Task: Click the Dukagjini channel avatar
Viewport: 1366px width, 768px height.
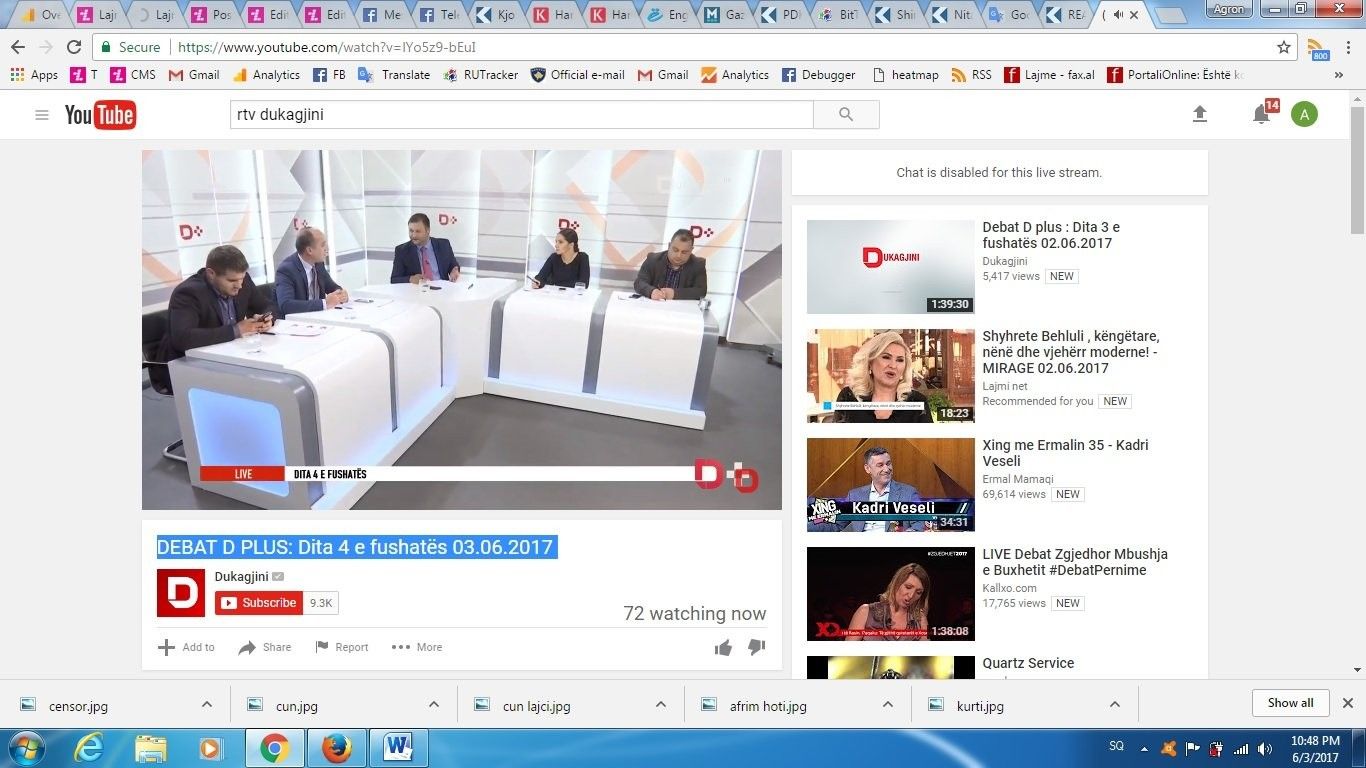Action: coord(180,592)
